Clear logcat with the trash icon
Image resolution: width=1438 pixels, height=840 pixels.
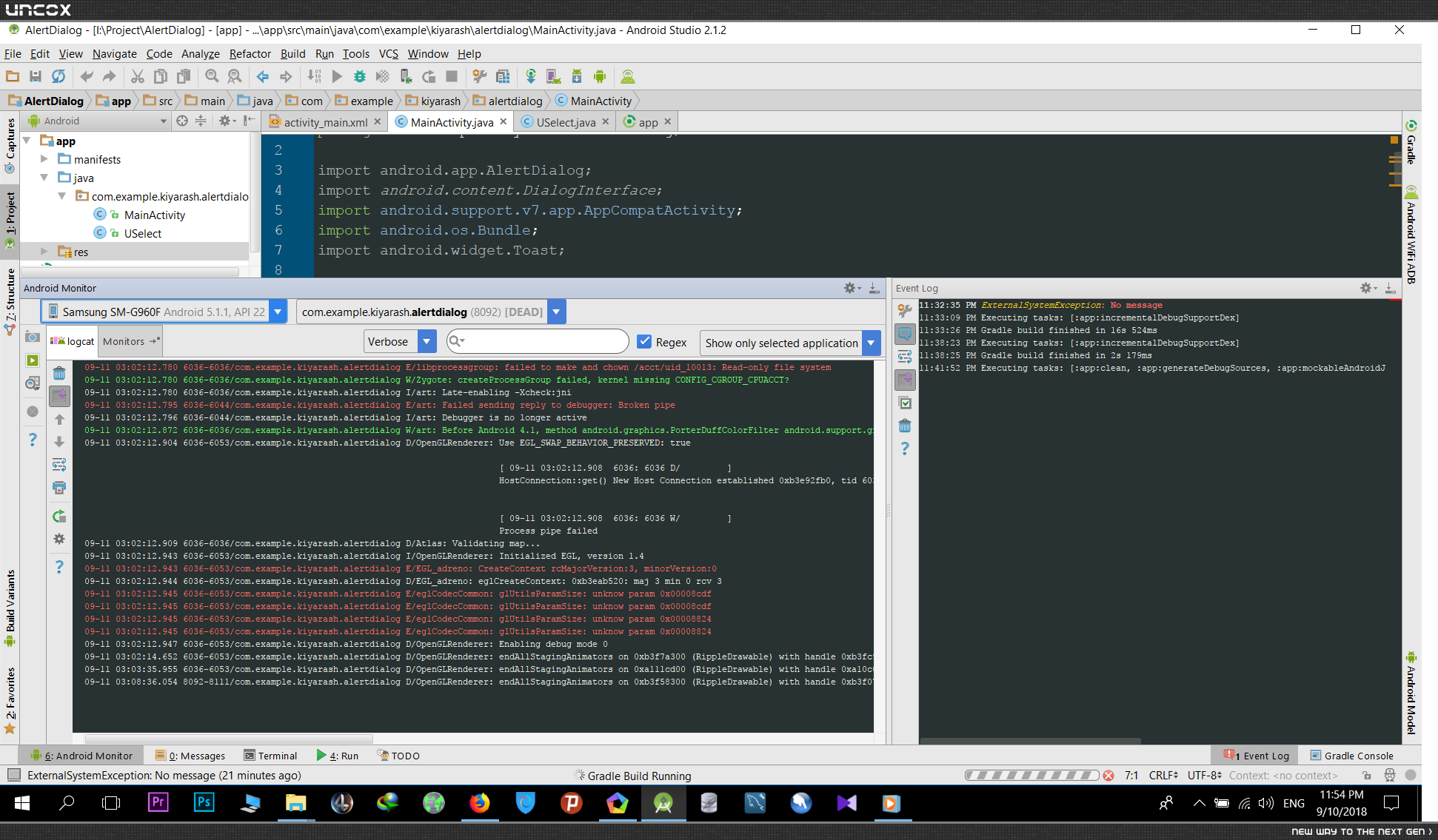(x=59, y=373)
